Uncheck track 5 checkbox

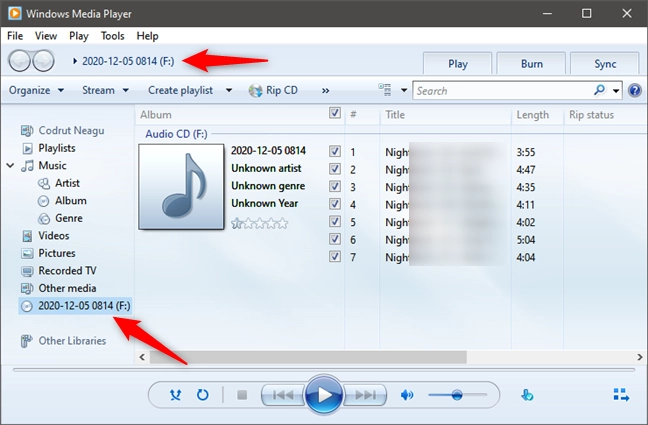click(x=335, y=221)
